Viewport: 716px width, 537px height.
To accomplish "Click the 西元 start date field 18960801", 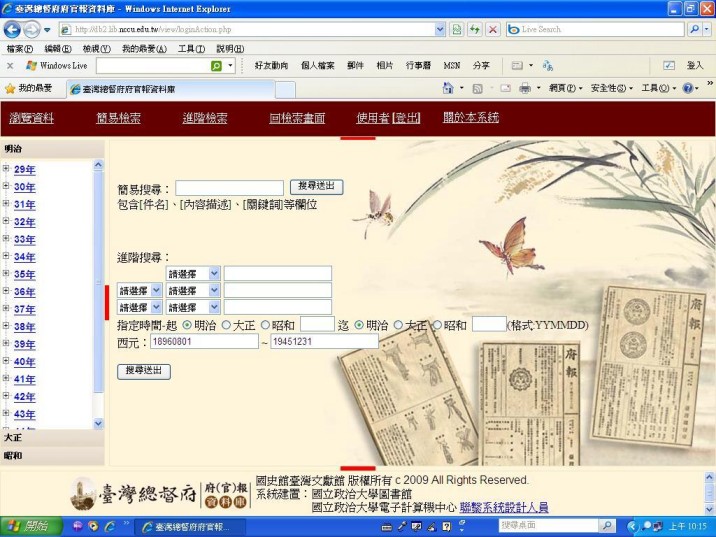I will click(x=204, y=341).
